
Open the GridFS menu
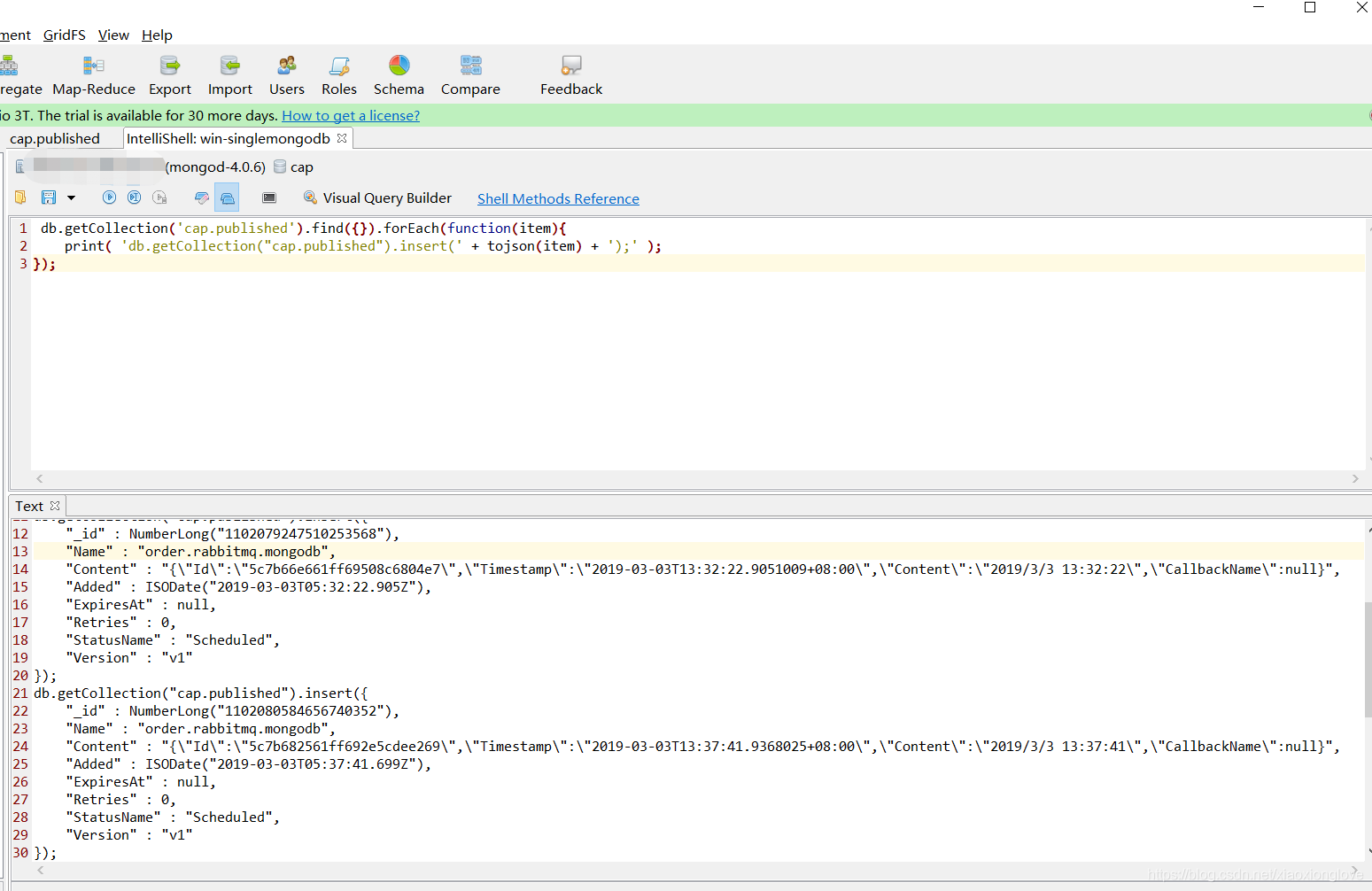click(64, 35)
